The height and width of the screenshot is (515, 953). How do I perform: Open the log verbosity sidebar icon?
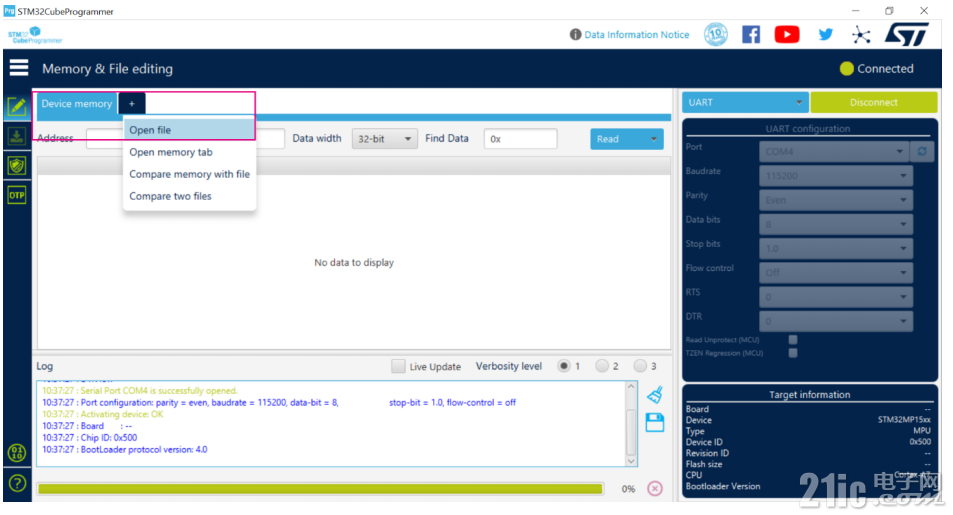[x=17, y=452]
